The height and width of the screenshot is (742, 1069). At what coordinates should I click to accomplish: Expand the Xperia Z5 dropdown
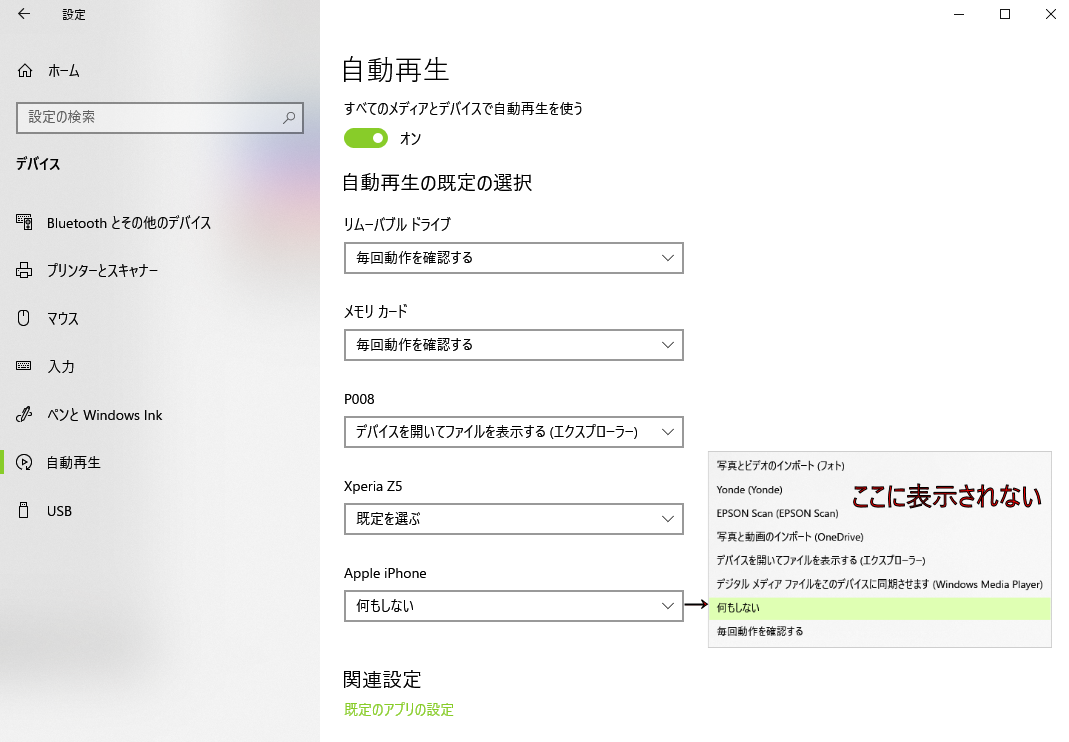513,519
